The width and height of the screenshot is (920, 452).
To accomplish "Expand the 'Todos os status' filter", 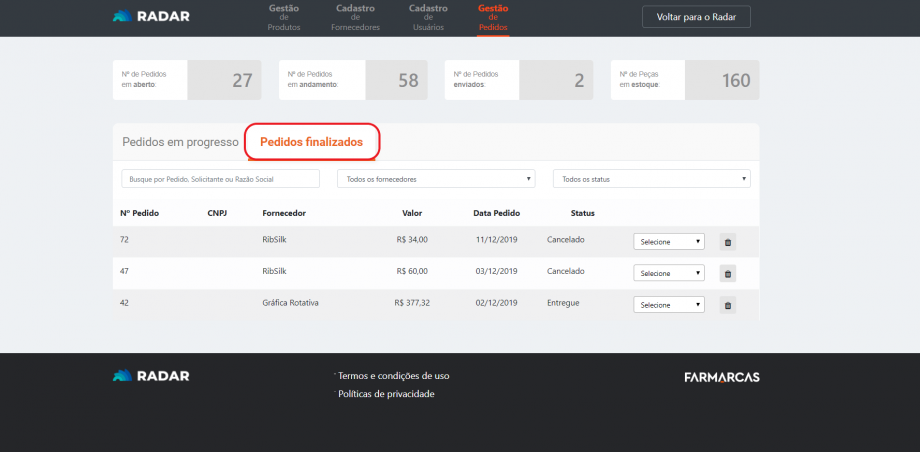I will point(651,179).
